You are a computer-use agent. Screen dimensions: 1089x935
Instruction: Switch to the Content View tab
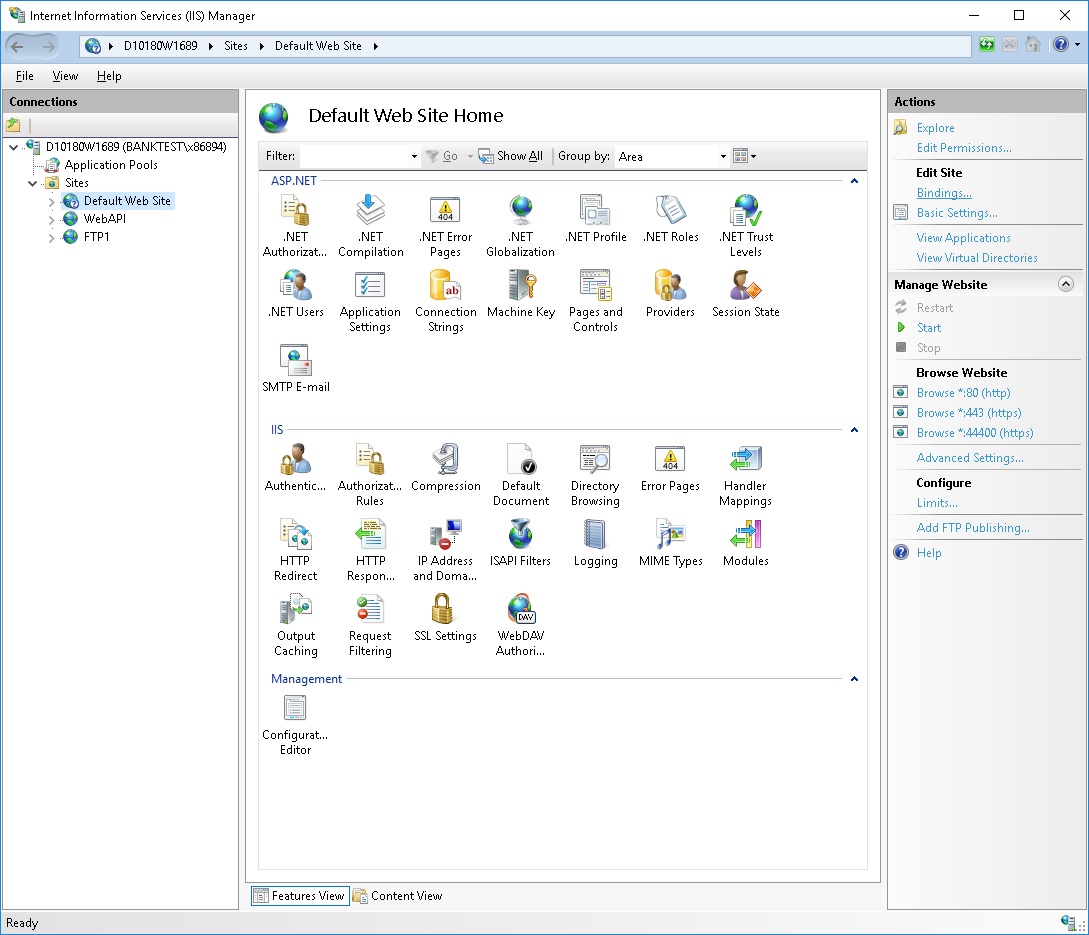coord(397,896)
